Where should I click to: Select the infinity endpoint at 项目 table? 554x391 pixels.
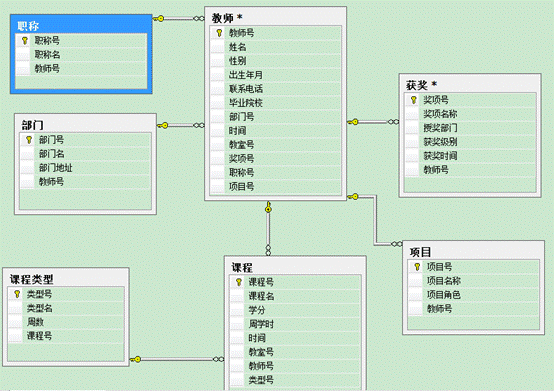pos(396,244)
